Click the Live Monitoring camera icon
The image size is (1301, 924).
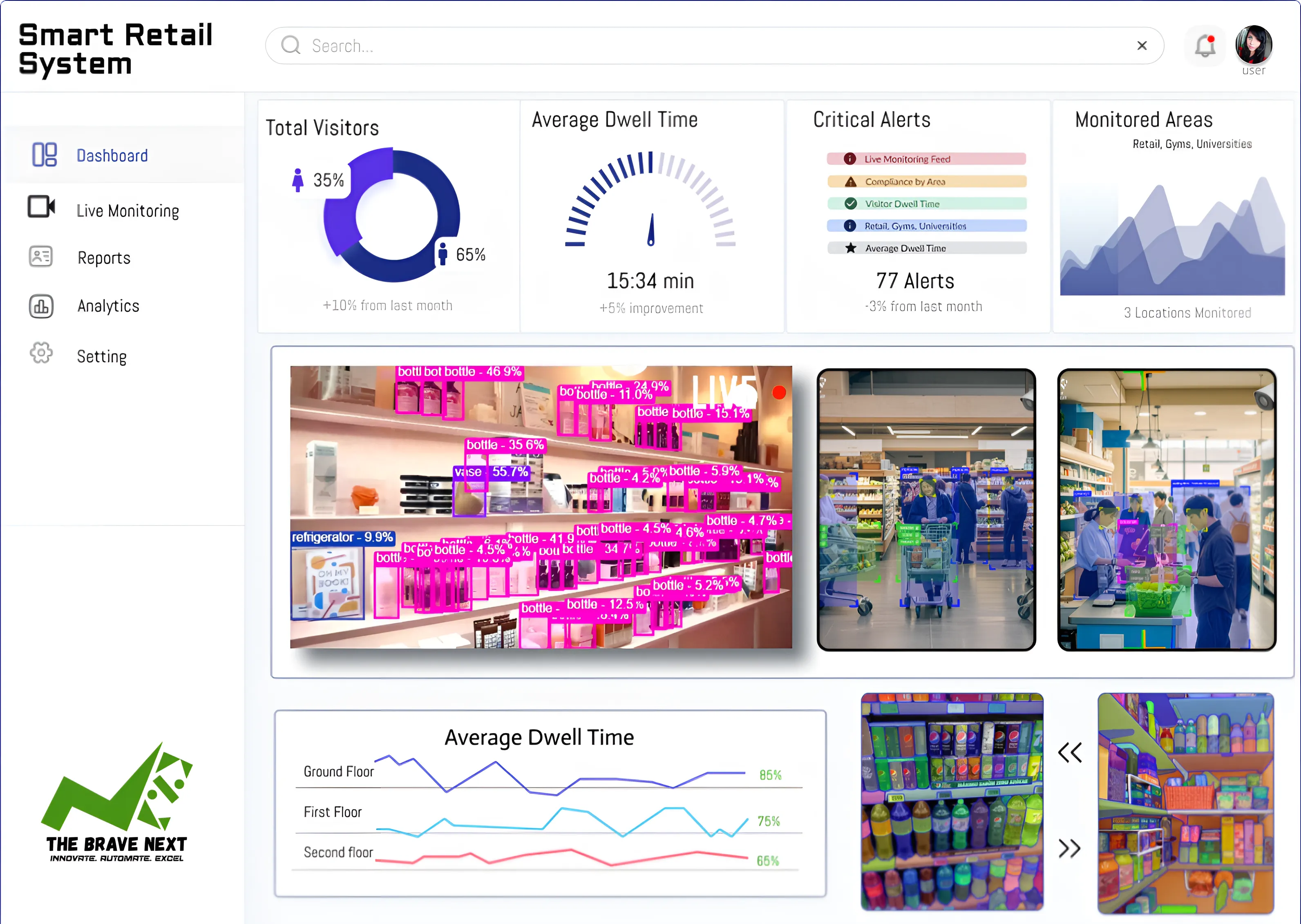[x=42, y=206]
